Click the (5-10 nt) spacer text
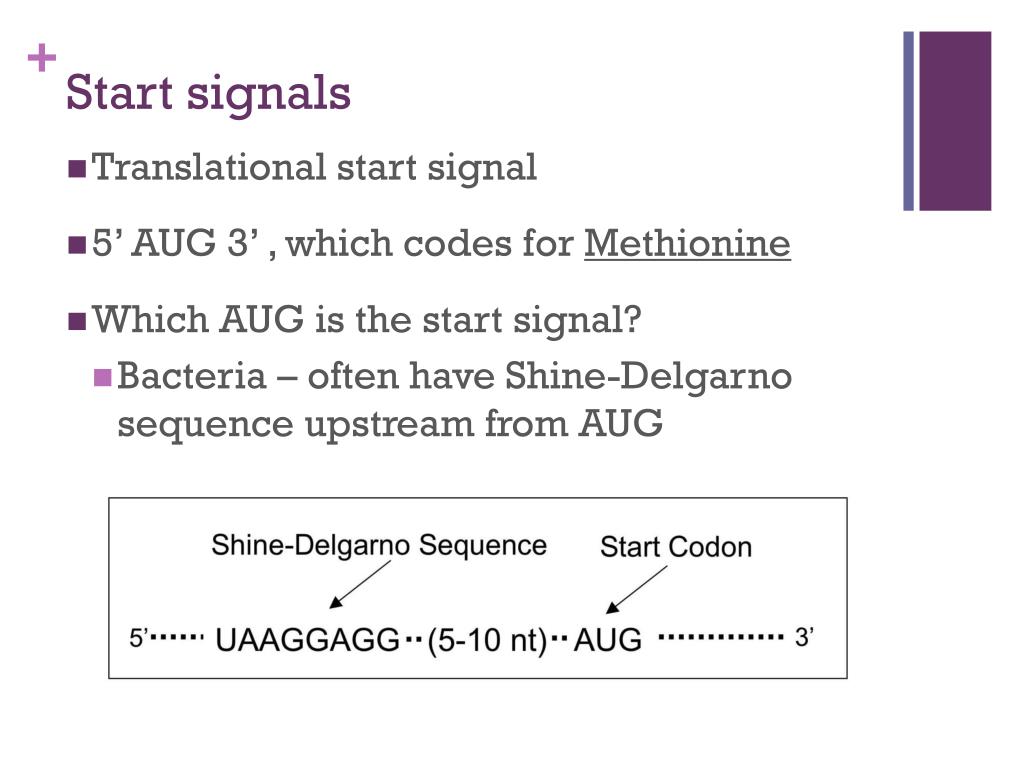This screenshot has height=768, width=1024. click(487, 641)
